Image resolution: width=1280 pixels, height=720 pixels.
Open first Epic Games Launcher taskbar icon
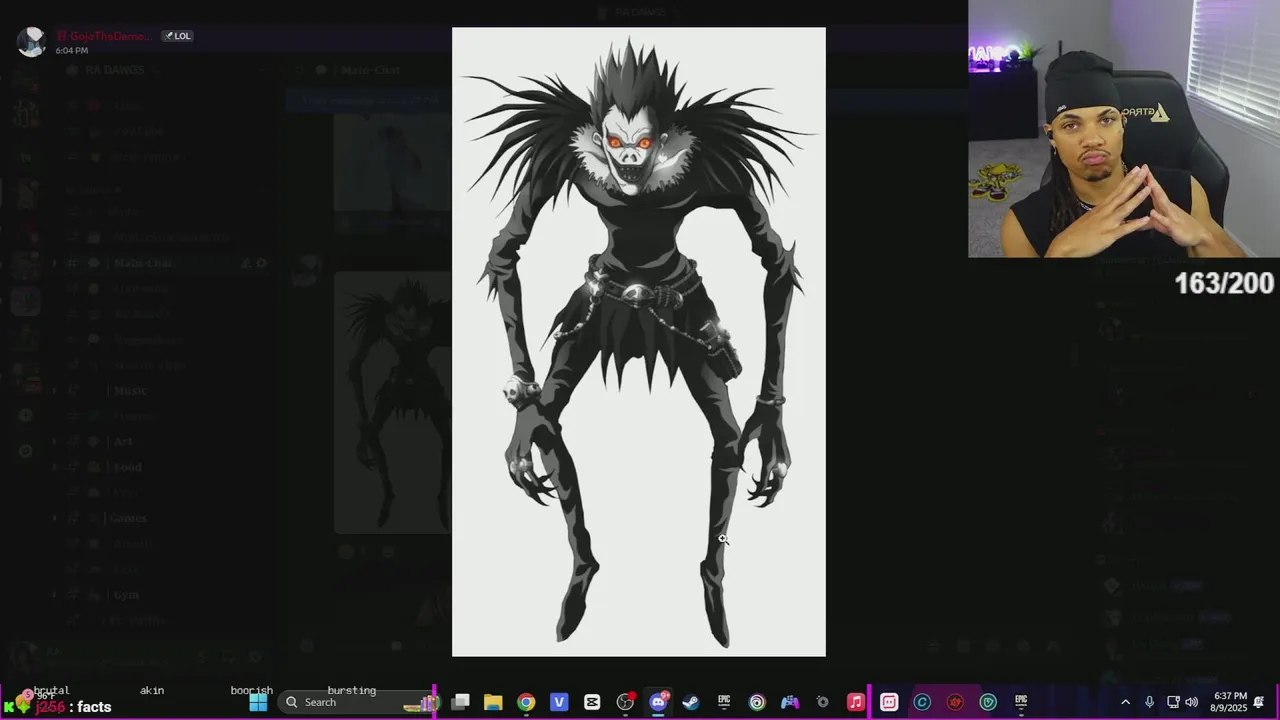pyautogui.click(x=724, y=702)
